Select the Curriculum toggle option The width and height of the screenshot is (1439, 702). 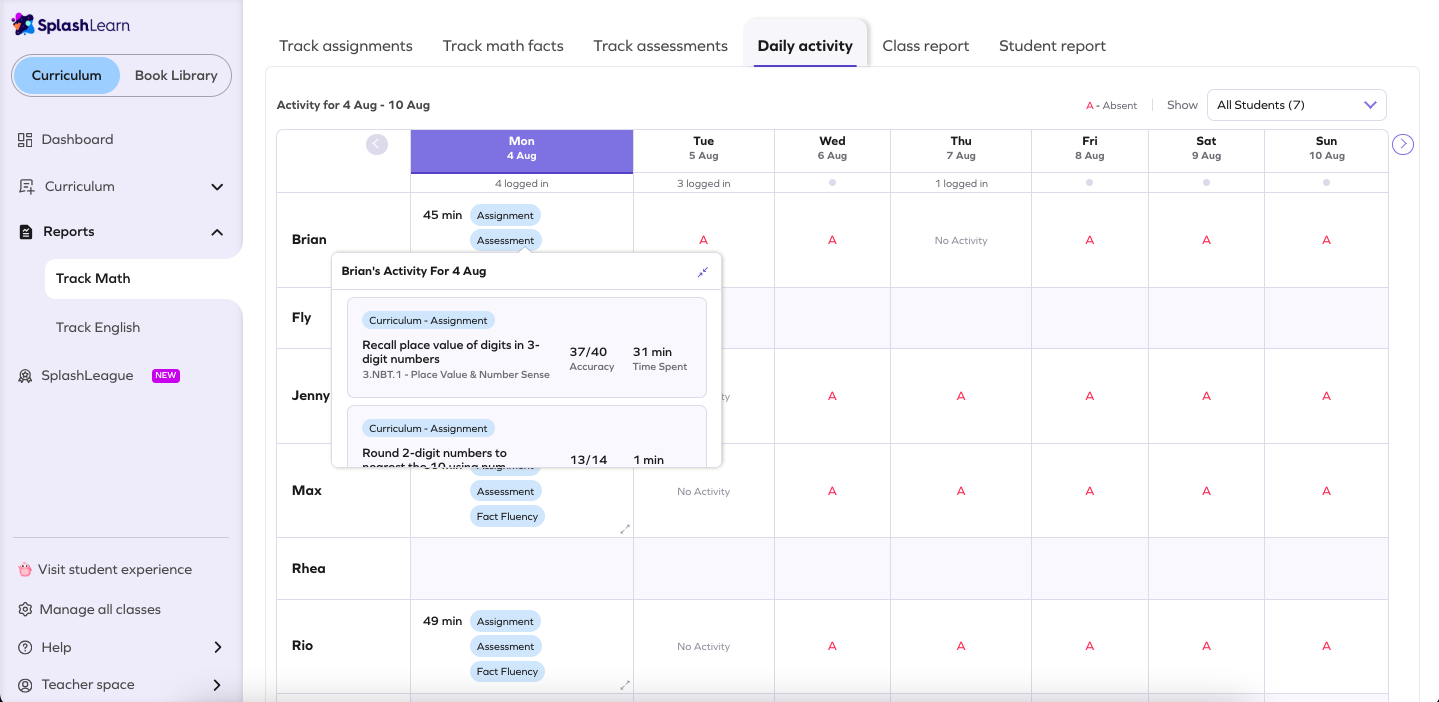click(x=66, y=75)
